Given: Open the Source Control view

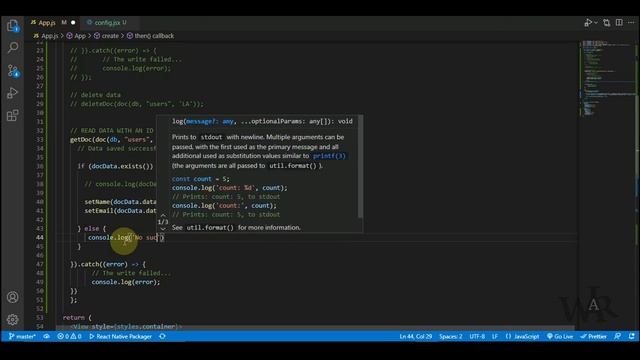Looking at the screenshot, I should pos(13,71).
